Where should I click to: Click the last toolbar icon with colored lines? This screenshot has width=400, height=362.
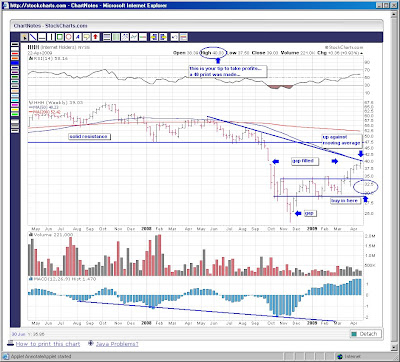tap(184, 37)
